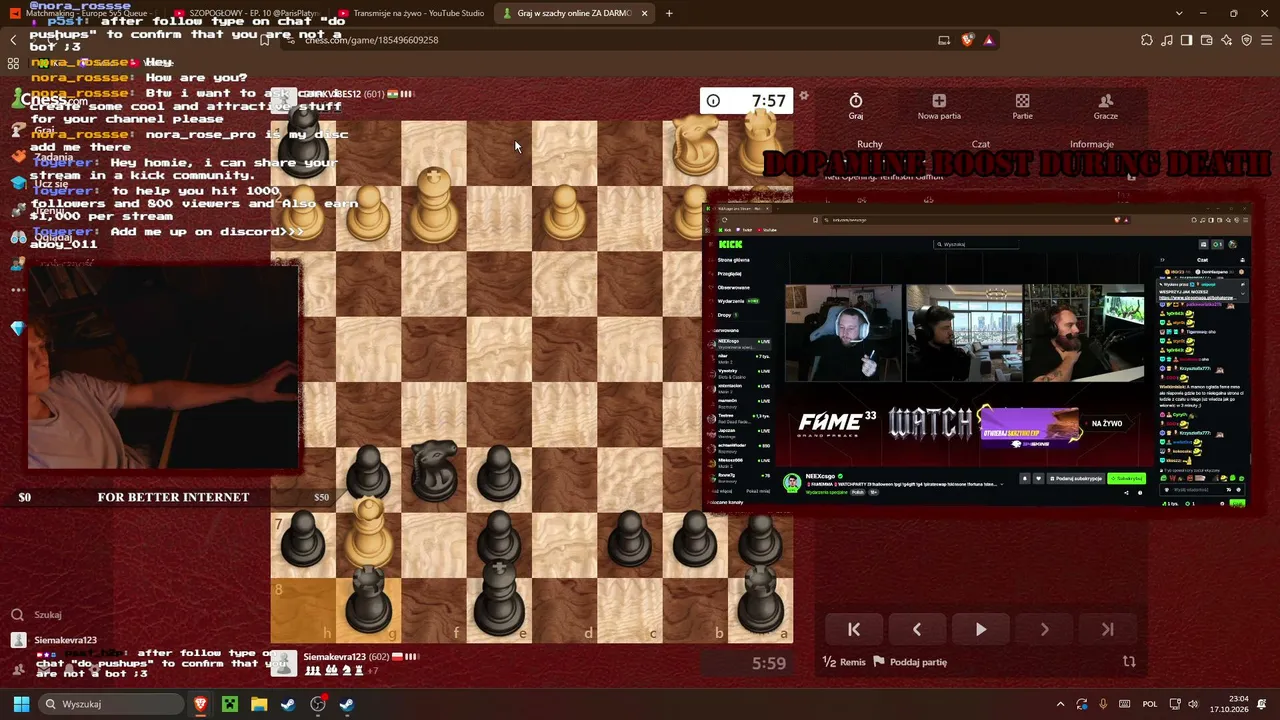Open the Brave playlist music note icon
1280x720 pixels.
[x=1166, y=40]
